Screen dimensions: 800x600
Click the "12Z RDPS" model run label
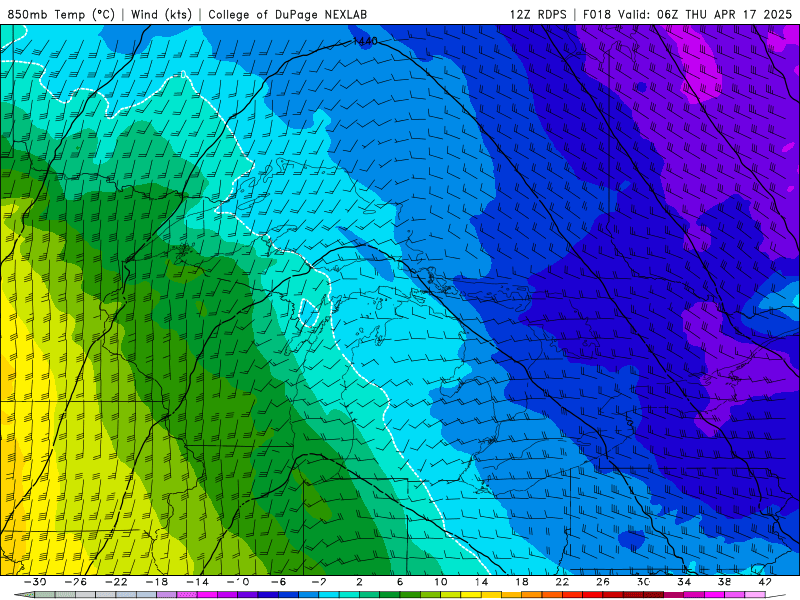pos(538,14)
